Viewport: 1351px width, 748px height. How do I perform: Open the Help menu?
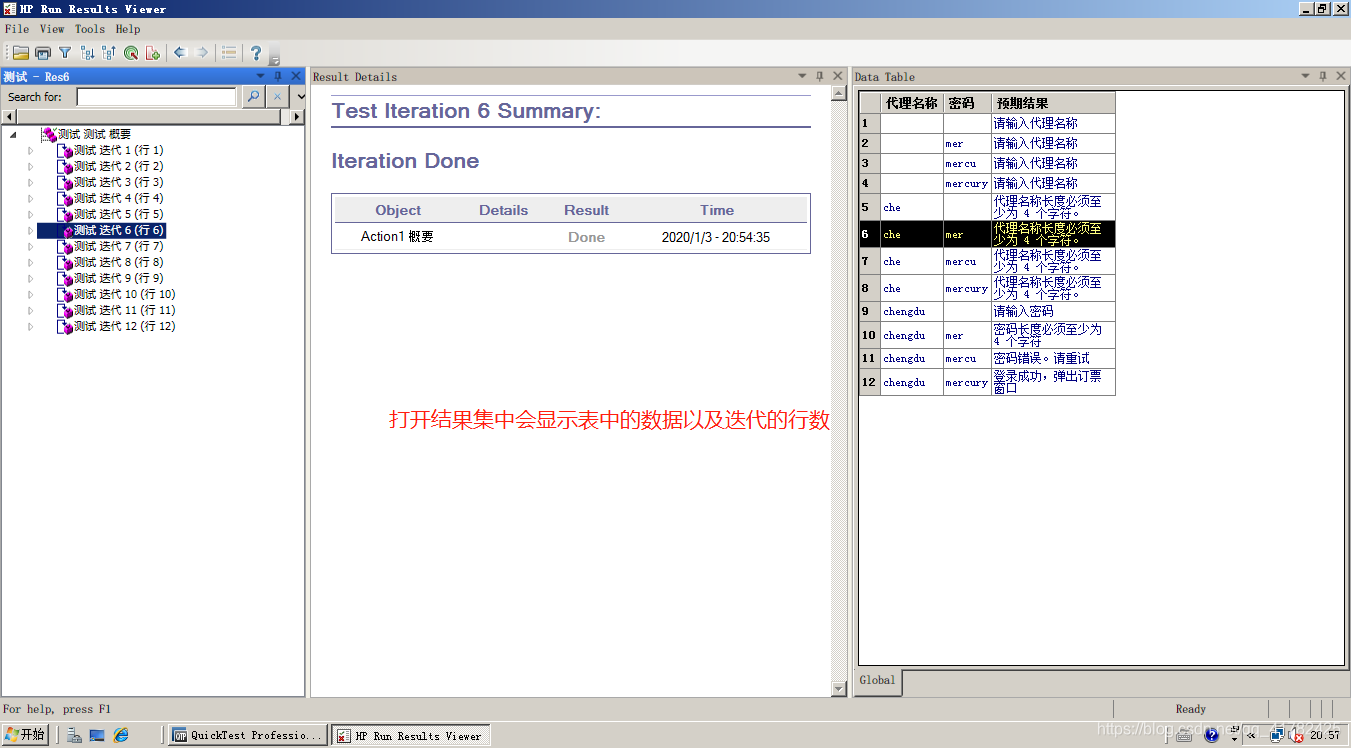point(128,29)
